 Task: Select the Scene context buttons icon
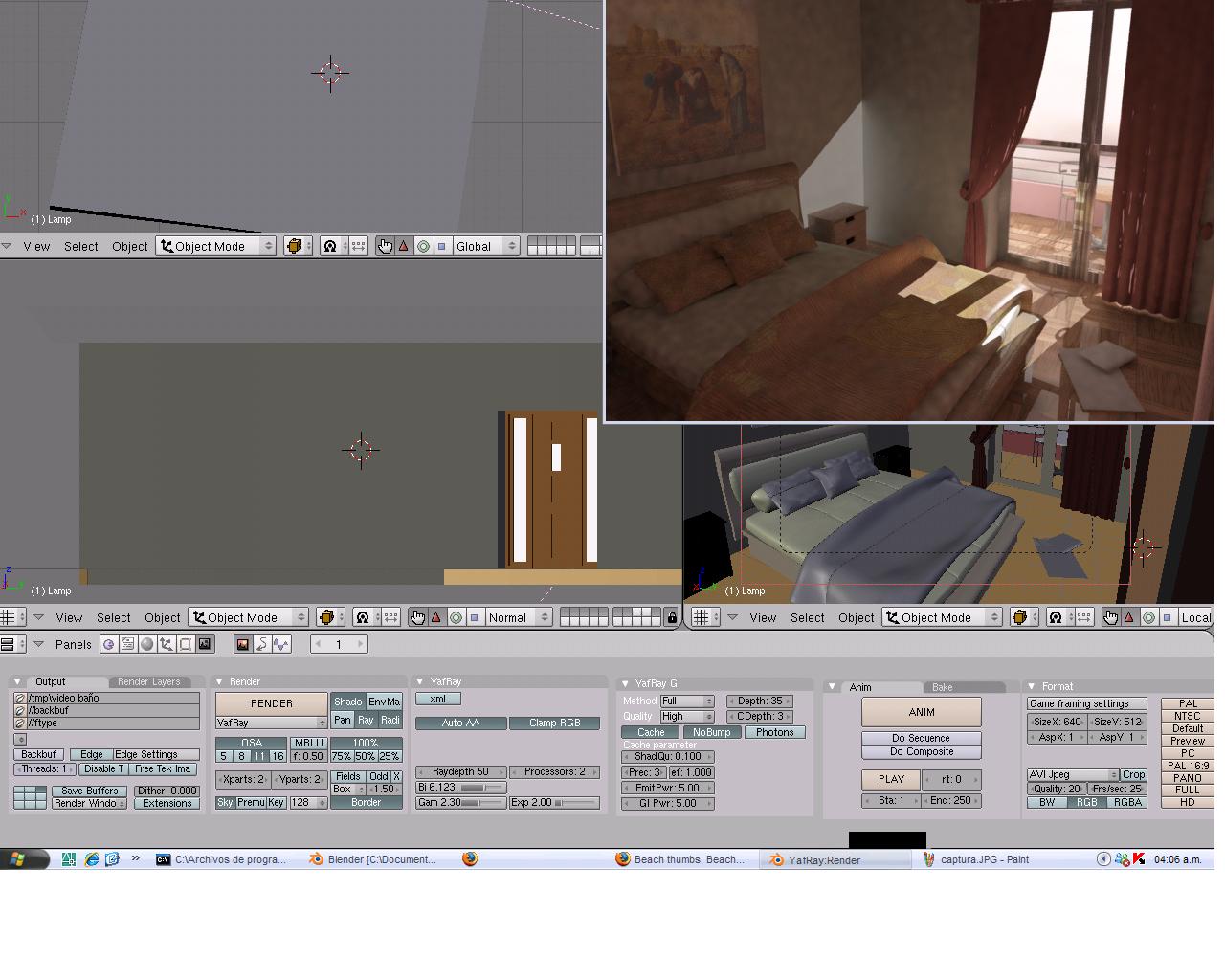205,644
